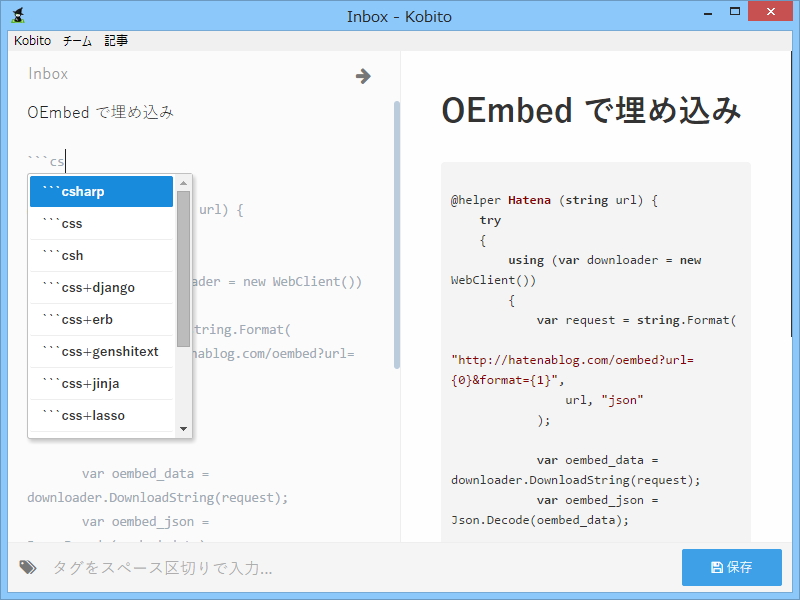Select ```css+django language option
The image size is (800, 600).
click(x=101, y=287)
